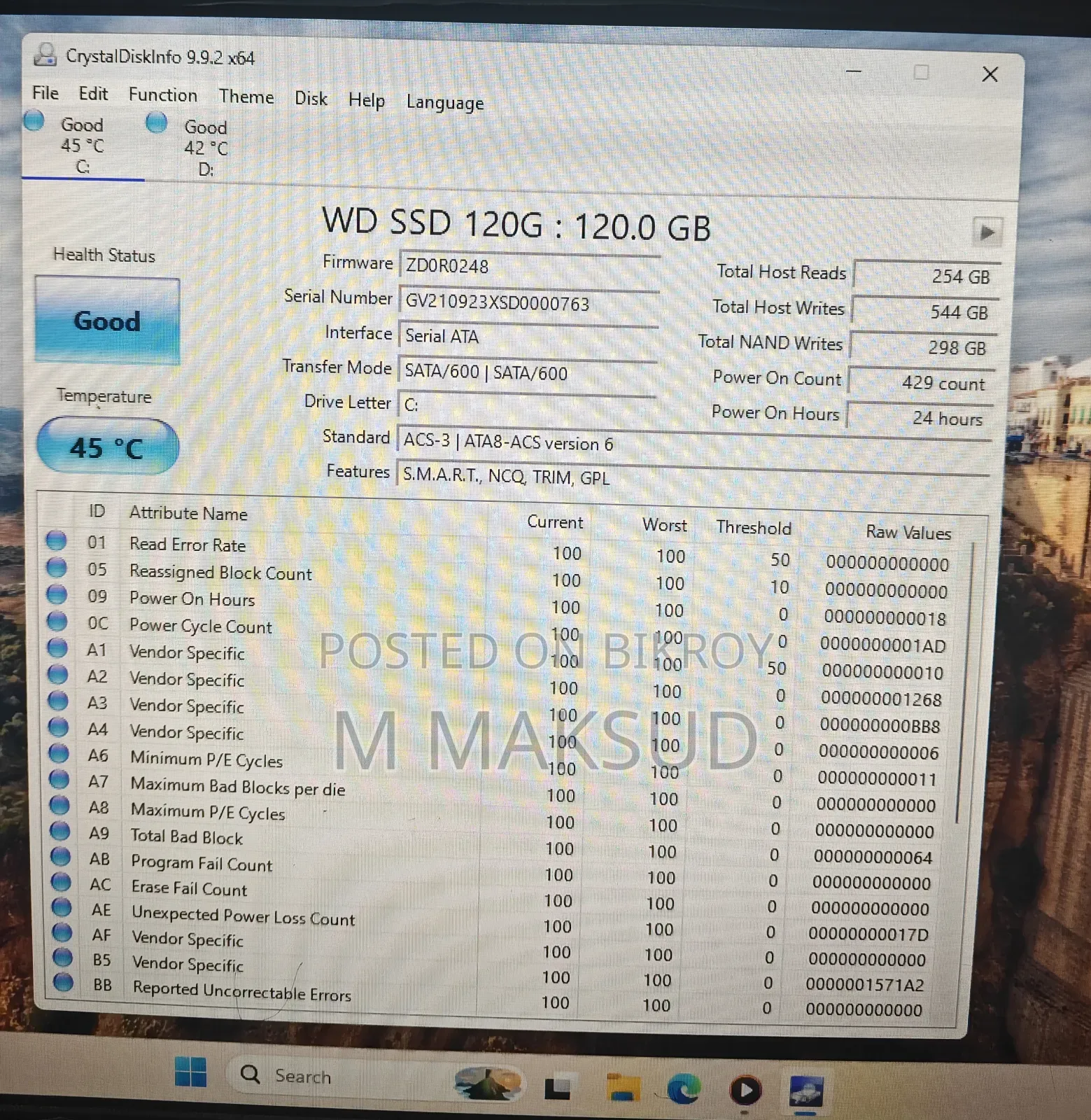1091x1120 pixels.
Task: Click the Total Host Reads value
Action: tap(927, 276)
